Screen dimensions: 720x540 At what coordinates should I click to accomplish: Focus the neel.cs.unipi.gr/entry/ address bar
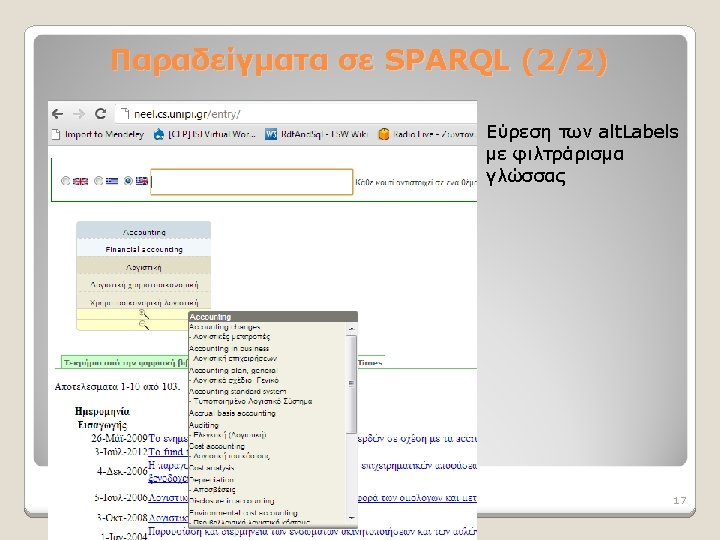pos(294,114)
